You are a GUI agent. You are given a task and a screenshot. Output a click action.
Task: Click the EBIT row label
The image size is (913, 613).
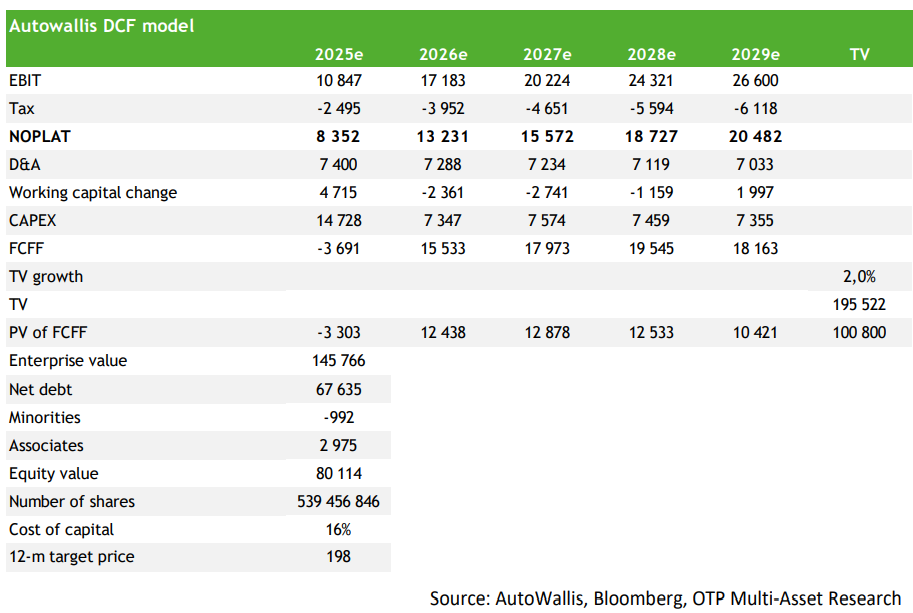click(x=25, y=80)
